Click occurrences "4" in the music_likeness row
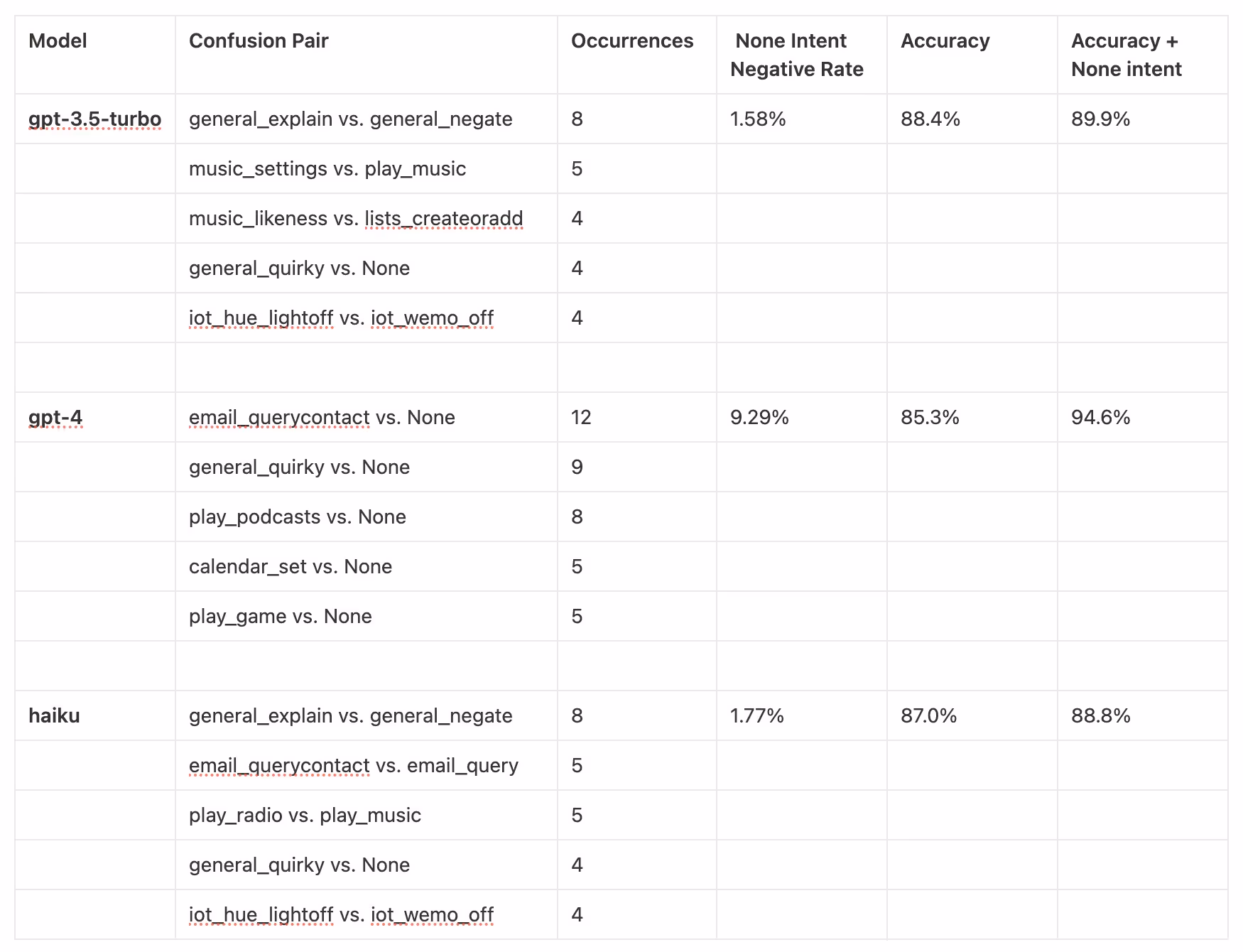 pos(577,218)
